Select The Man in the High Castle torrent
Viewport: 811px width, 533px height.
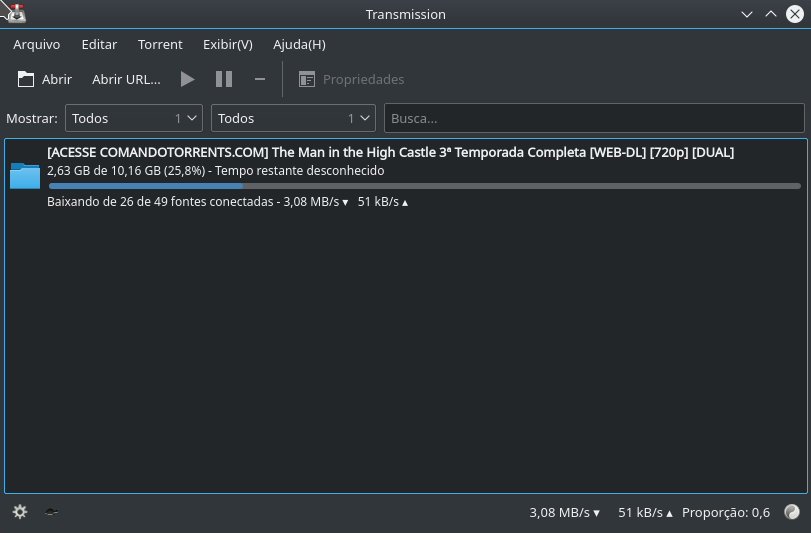406,177
